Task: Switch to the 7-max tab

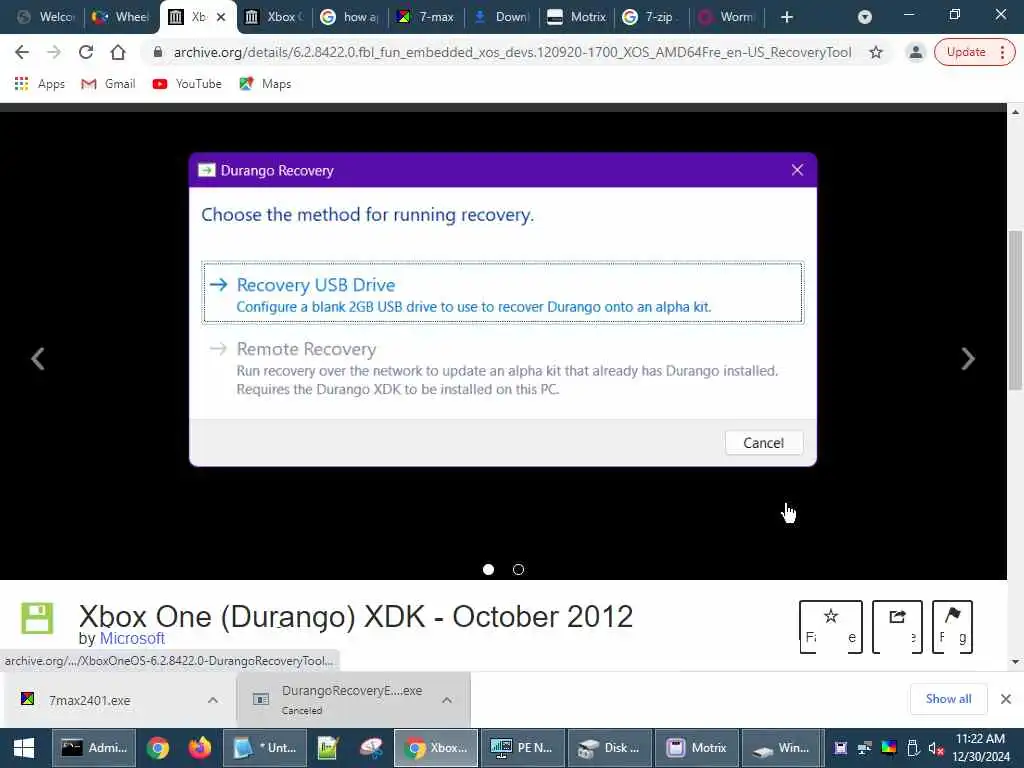Action: tap(426, 17)
